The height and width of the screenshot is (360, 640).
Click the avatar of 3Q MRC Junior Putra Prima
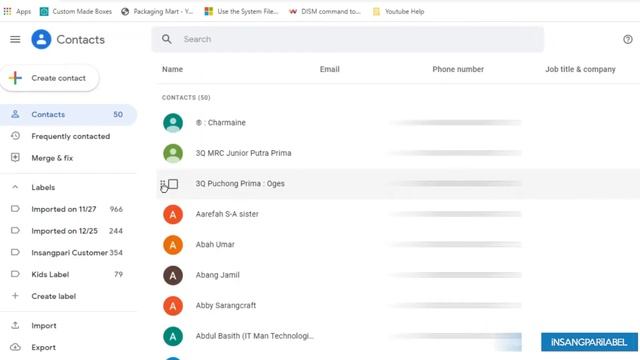pos(173,153)
